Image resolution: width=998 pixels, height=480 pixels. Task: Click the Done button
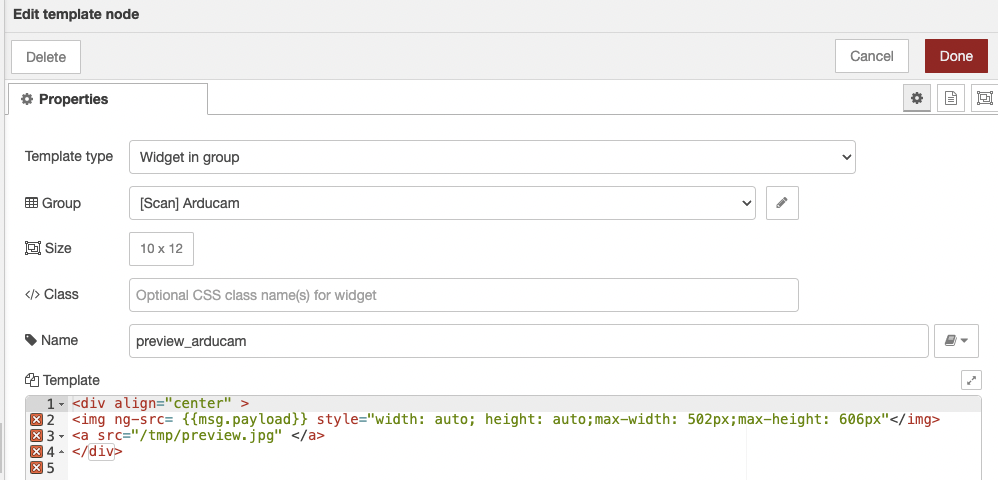[956, 56]
